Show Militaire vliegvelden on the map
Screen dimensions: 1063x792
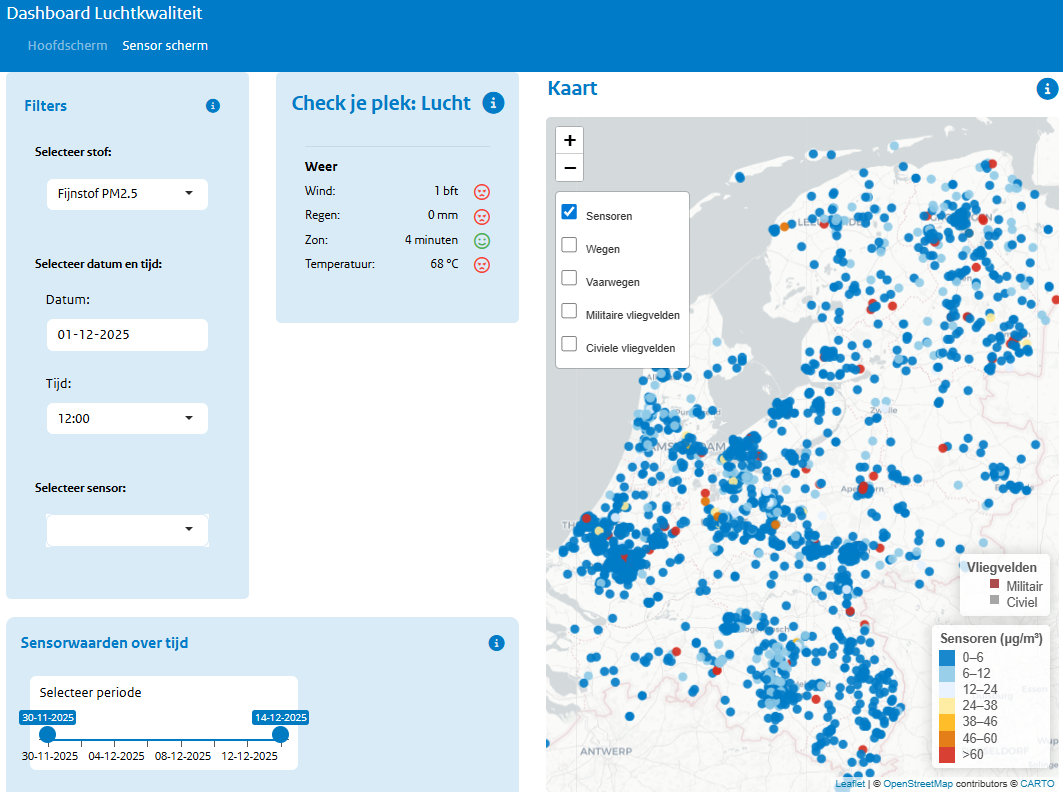(569, 311)
